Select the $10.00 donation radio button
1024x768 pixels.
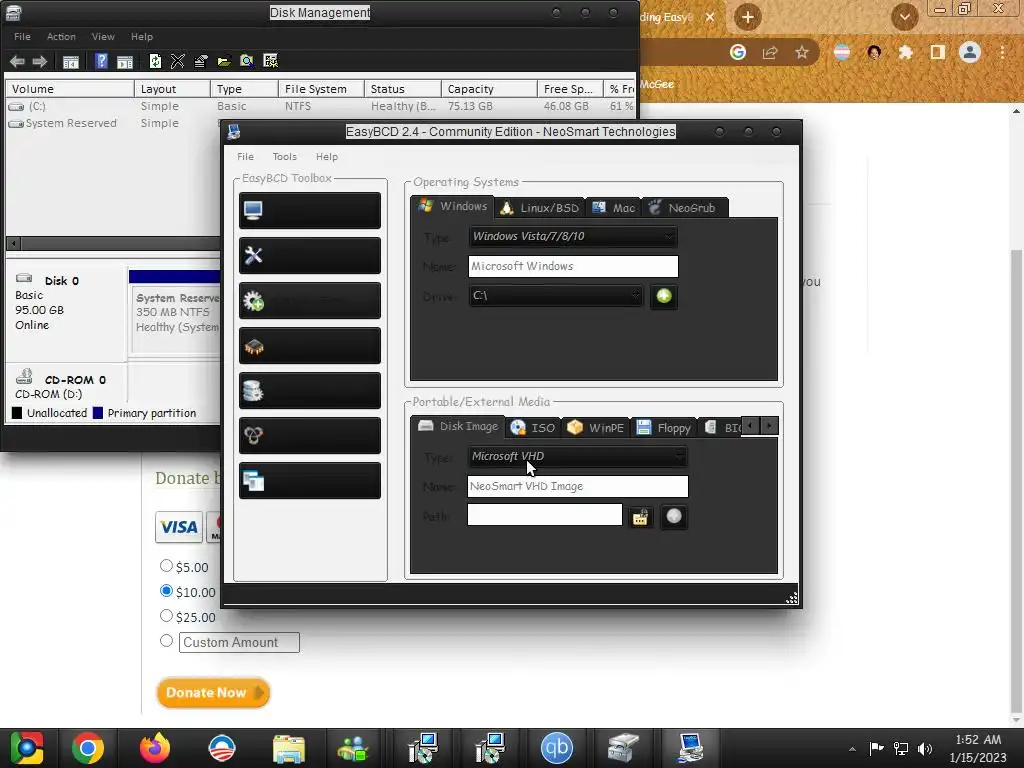point(167,590)
